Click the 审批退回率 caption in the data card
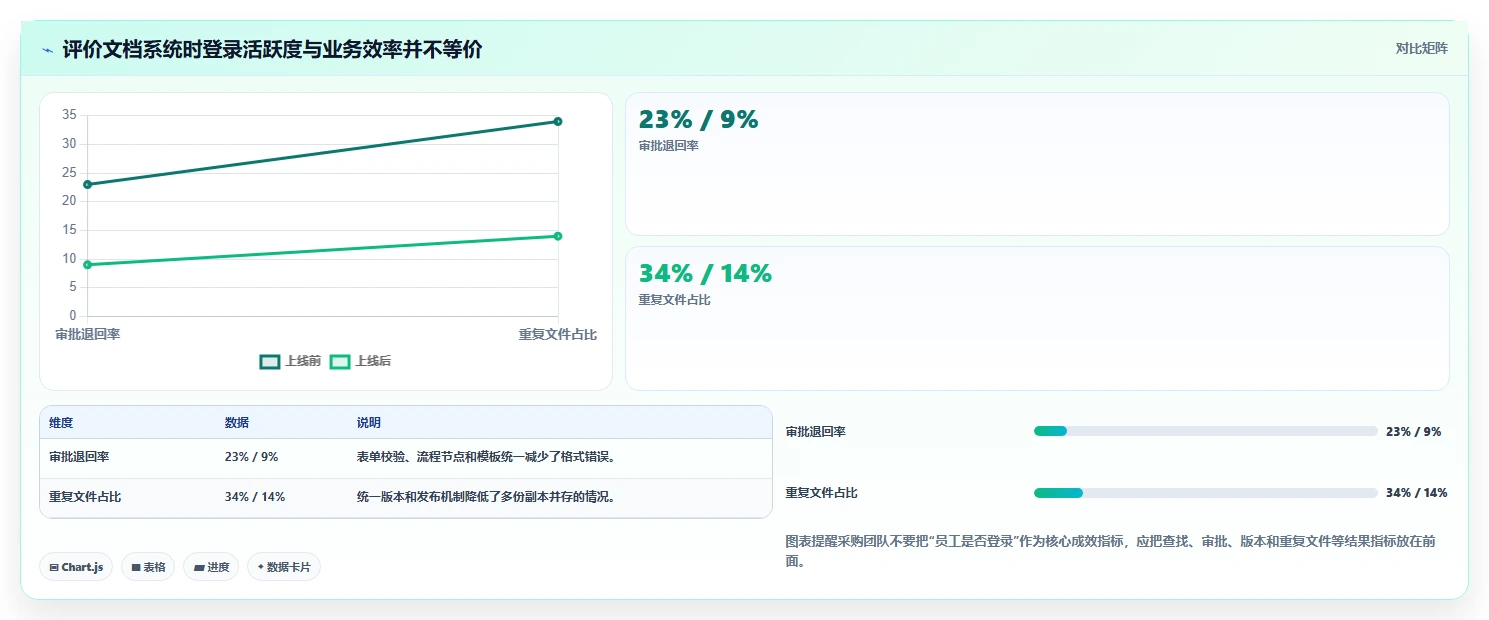This screenshot has width=1489, height=620. click(668, 146)
